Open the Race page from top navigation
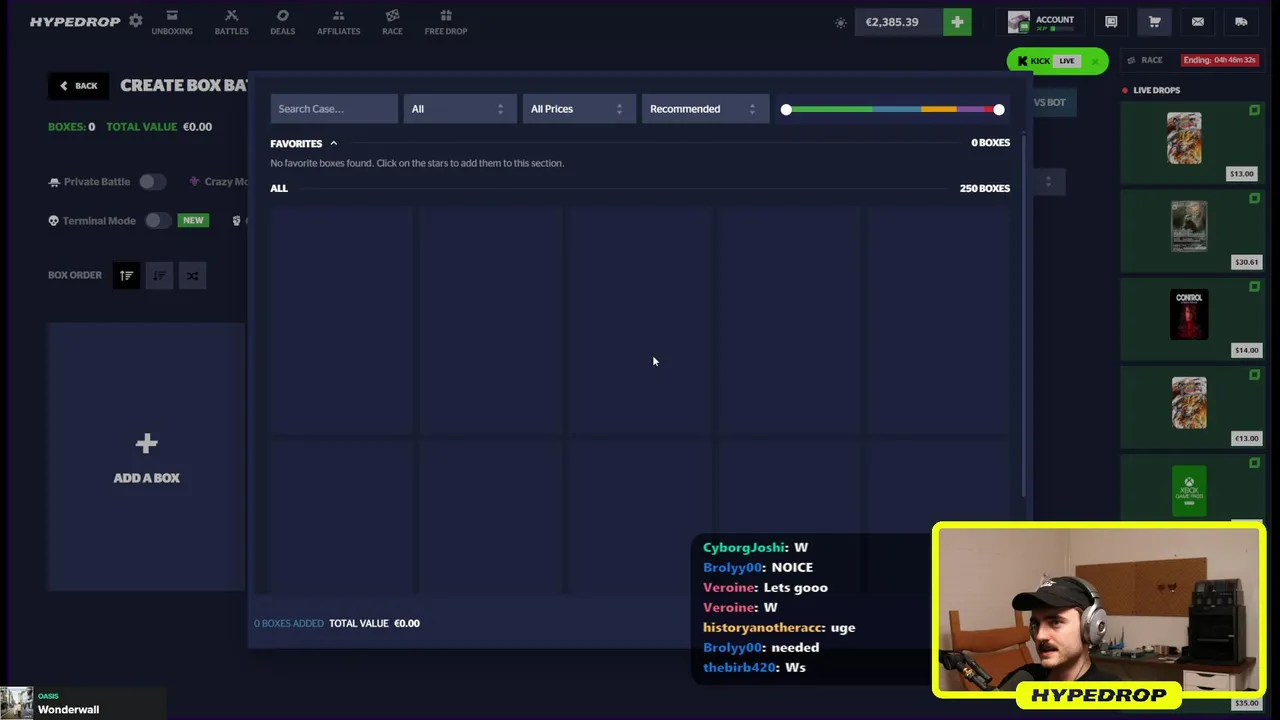The image size is (1280, 720). [x=392, y=22]
